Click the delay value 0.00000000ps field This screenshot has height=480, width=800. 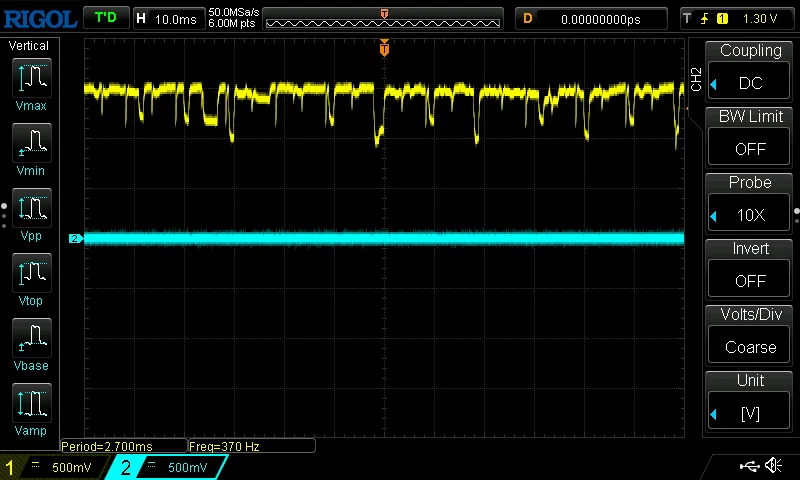coord(601,19)
